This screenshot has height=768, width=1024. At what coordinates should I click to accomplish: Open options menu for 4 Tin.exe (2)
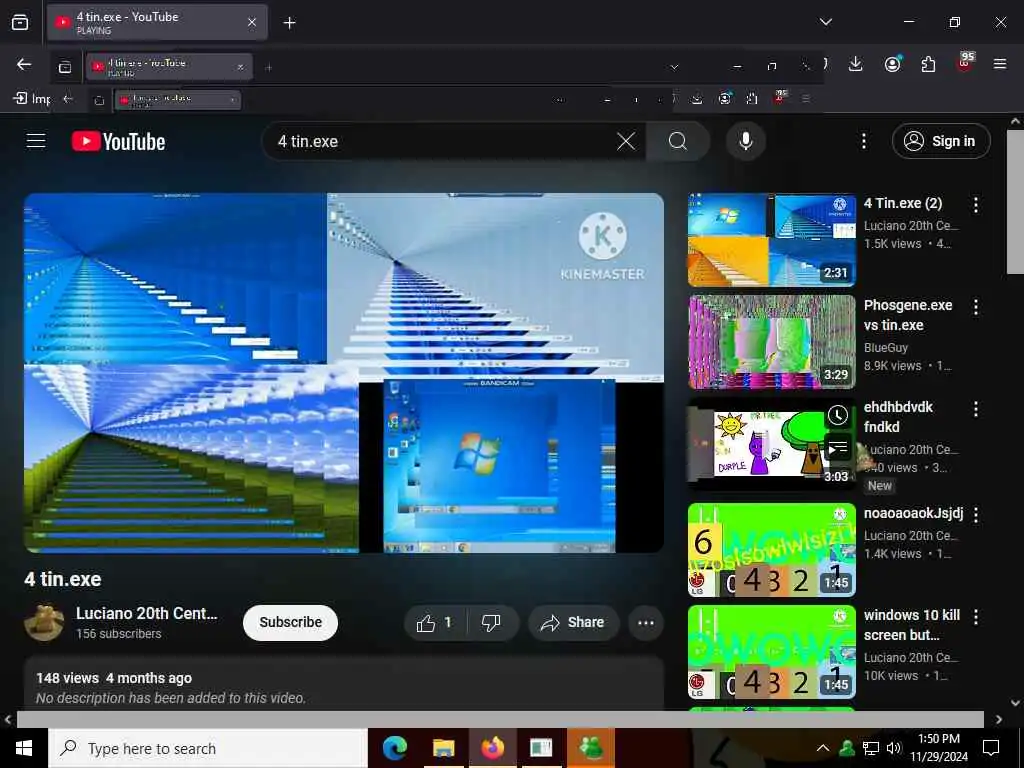(x=976, y=205)
